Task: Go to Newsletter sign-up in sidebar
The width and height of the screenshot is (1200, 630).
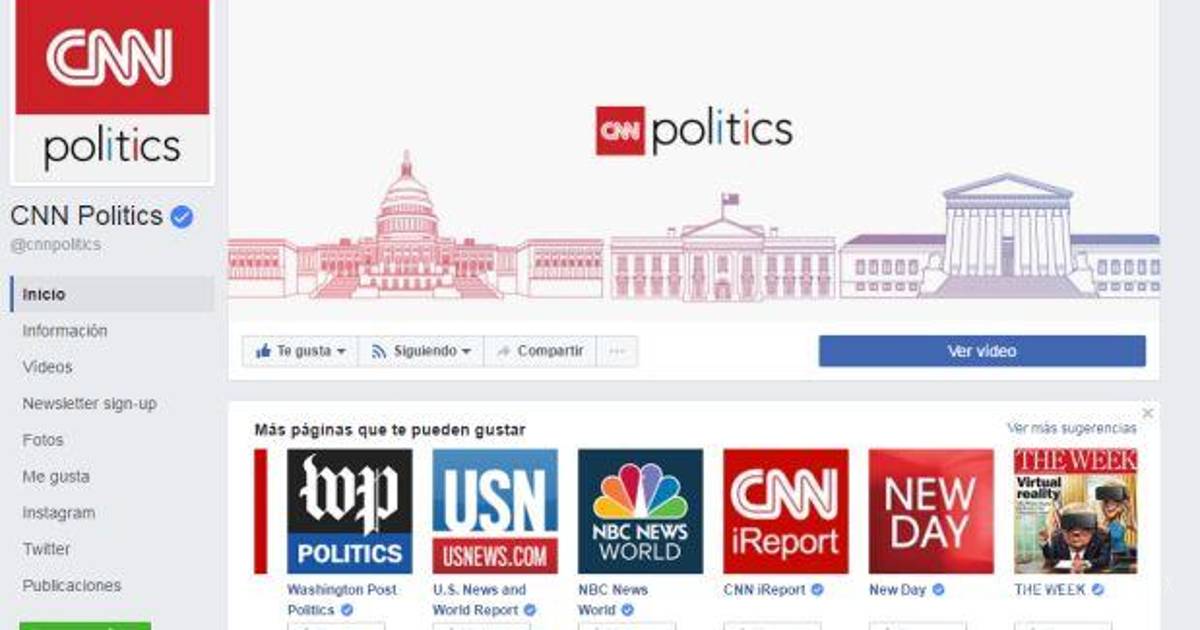Action: [90, 404]
